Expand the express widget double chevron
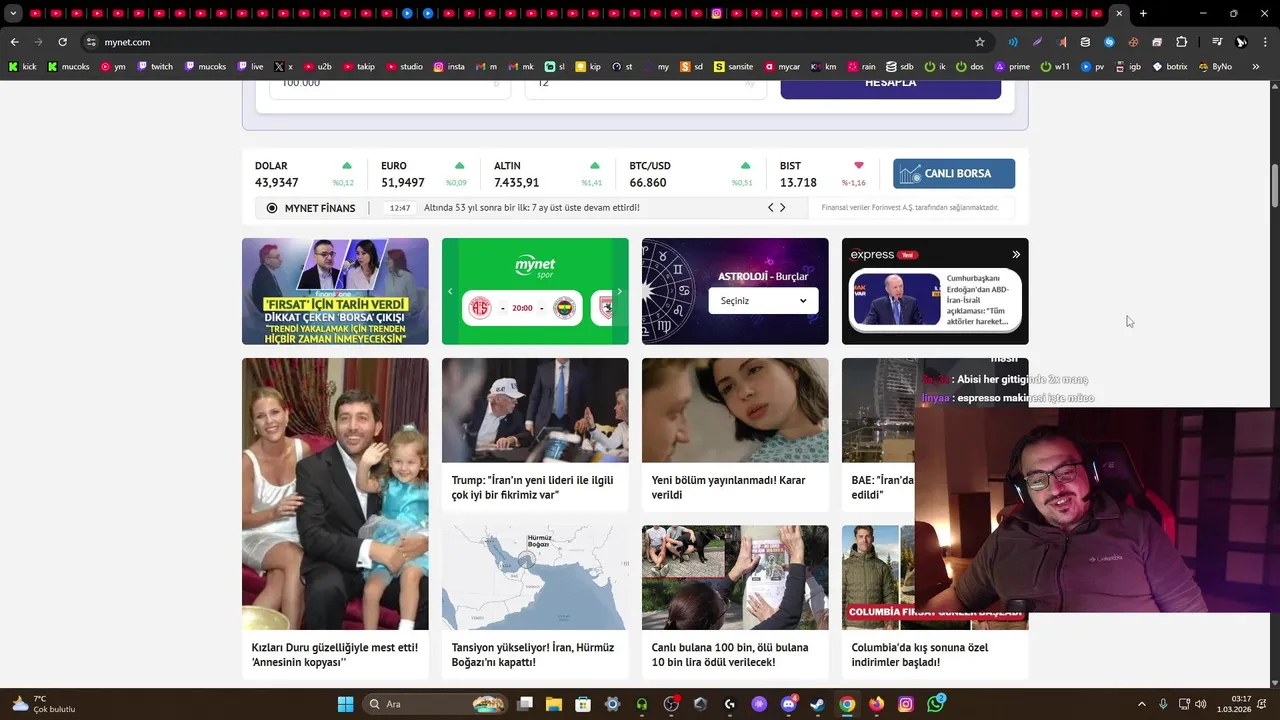This screenshot has height=720, width=1280. click(x=1016, y=254)
